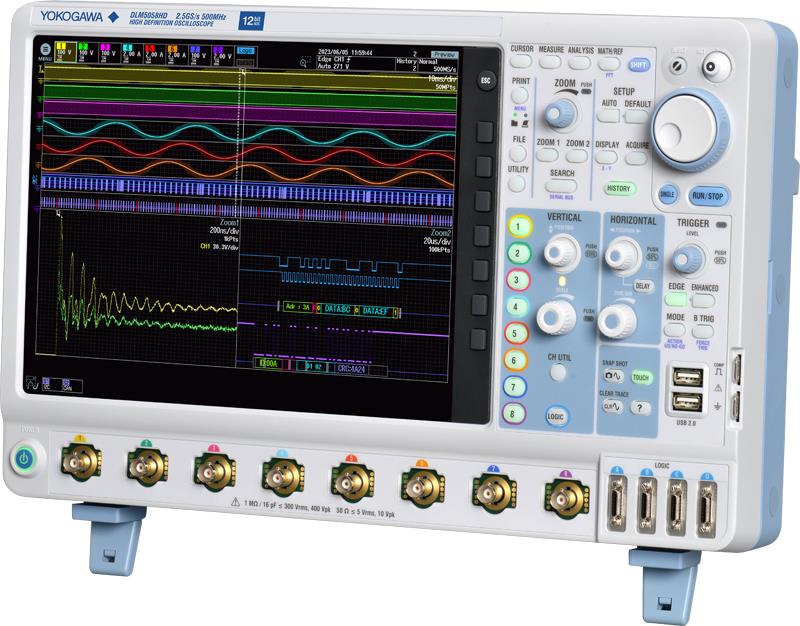This screenshot has width=800, height=626.
Task: Toggle the TOUCH screen button
Action: 641,378
